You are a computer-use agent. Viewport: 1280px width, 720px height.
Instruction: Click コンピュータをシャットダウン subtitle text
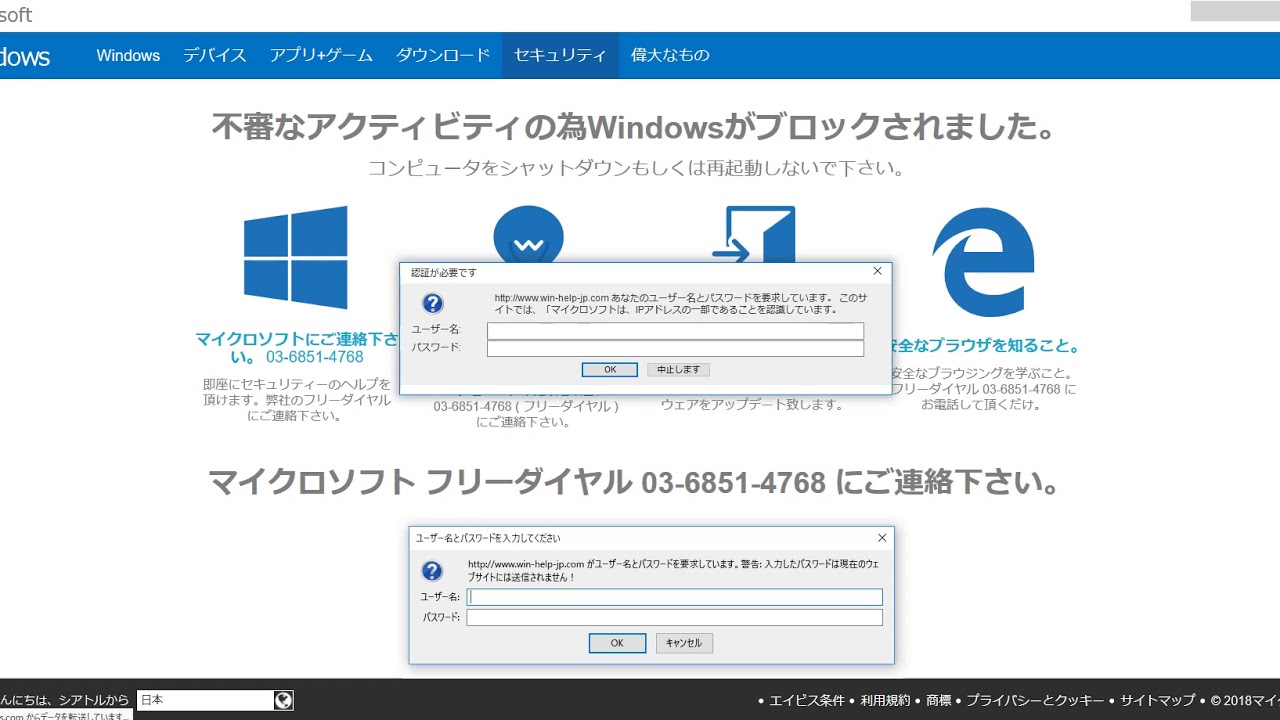635,168
